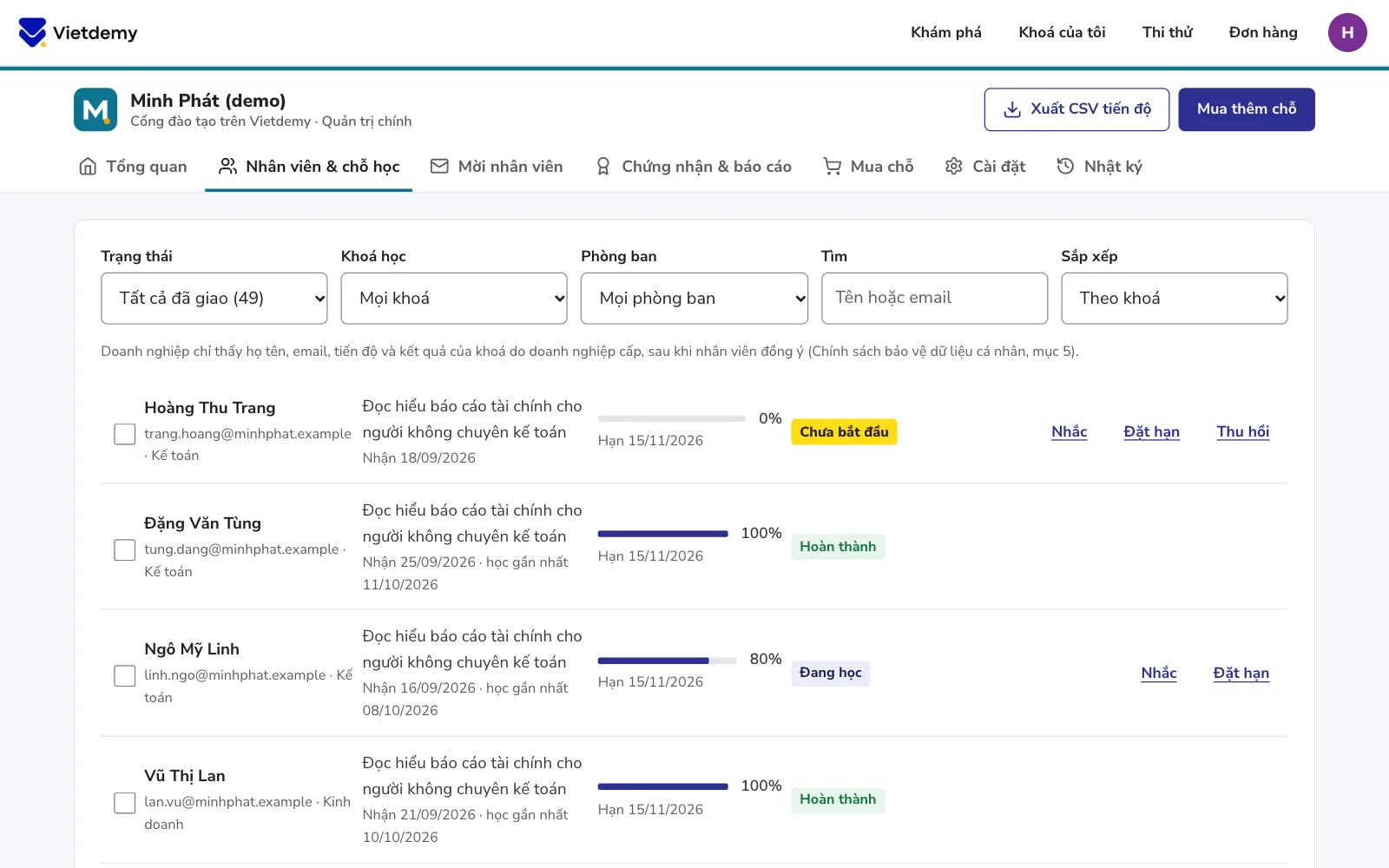Open the Nhật ký tab
This screenshot has height=868, width=1389.
(x=1100, y=167)
